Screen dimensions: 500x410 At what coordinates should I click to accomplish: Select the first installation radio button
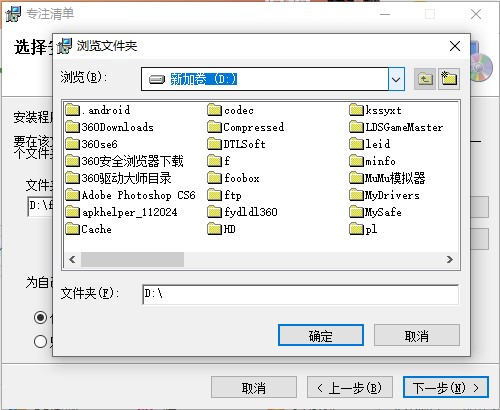(x=40, y=317)
